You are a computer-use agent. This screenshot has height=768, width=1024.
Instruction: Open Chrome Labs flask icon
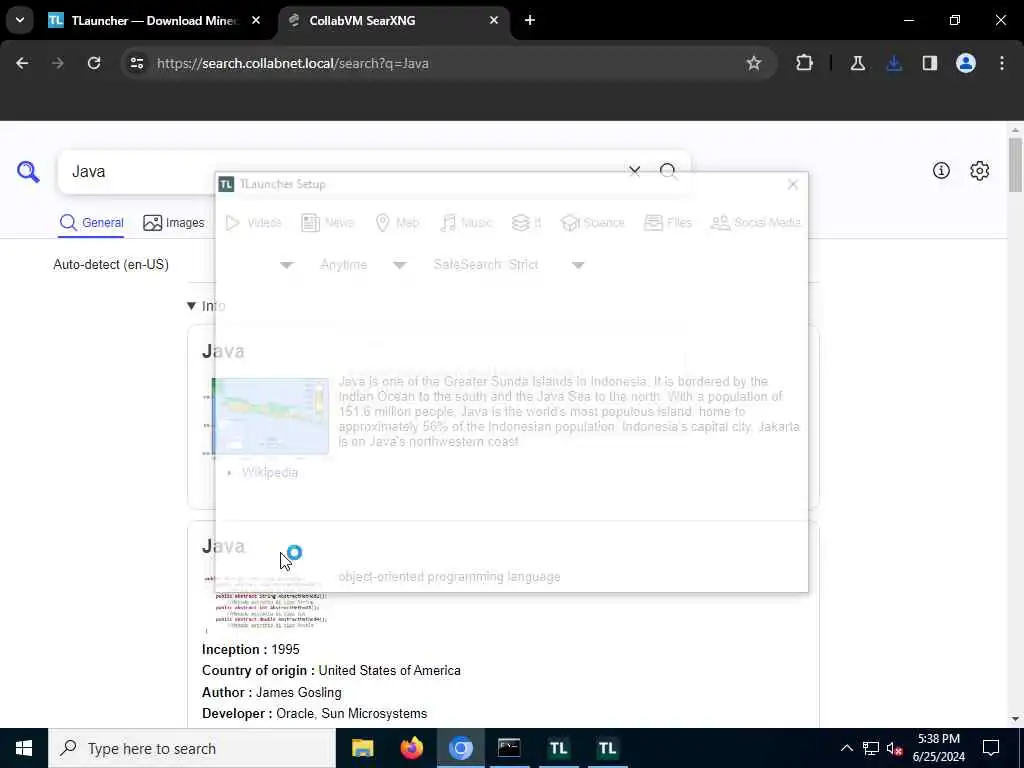tap(857, 63)
